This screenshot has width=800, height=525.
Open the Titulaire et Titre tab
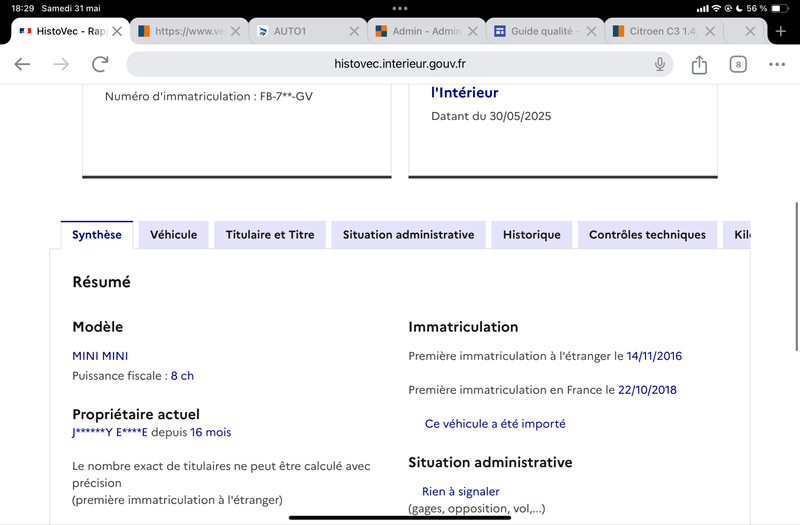click(x=270, y=235)
